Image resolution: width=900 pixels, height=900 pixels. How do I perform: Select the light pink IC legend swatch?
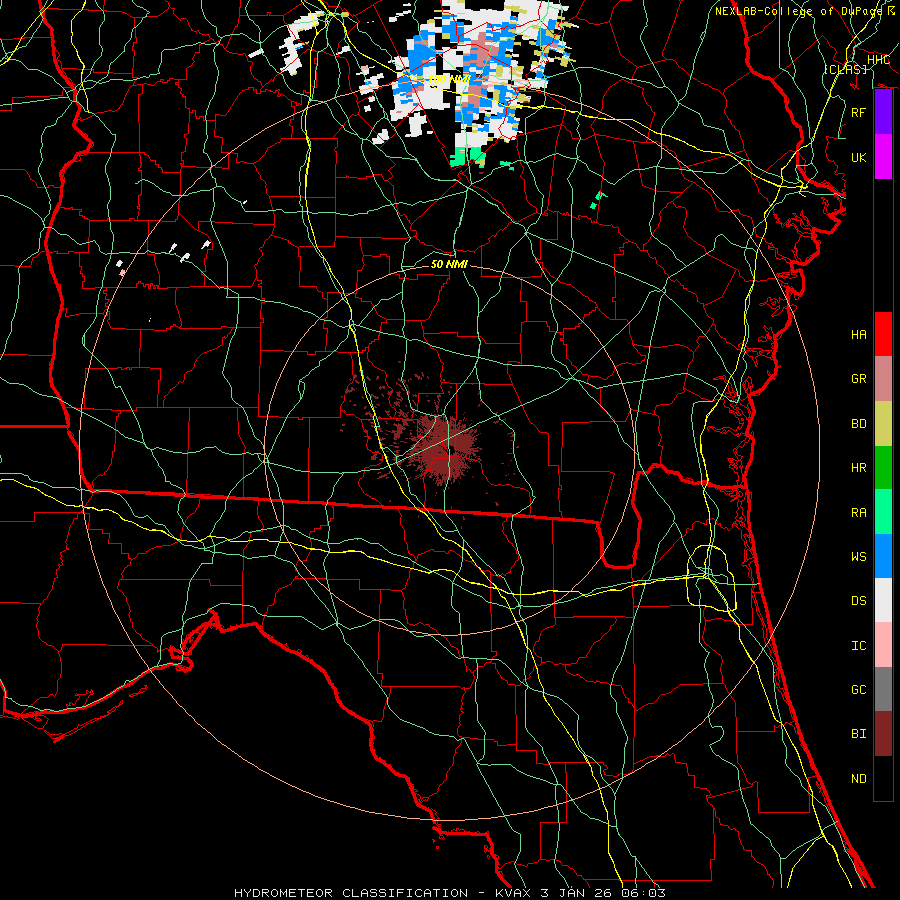point(883,645)
